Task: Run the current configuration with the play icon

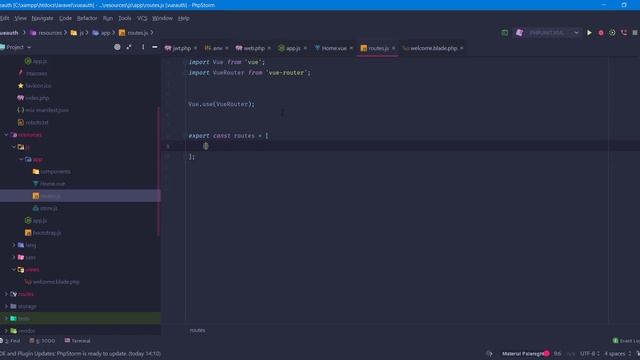Action: click(589, 33)
